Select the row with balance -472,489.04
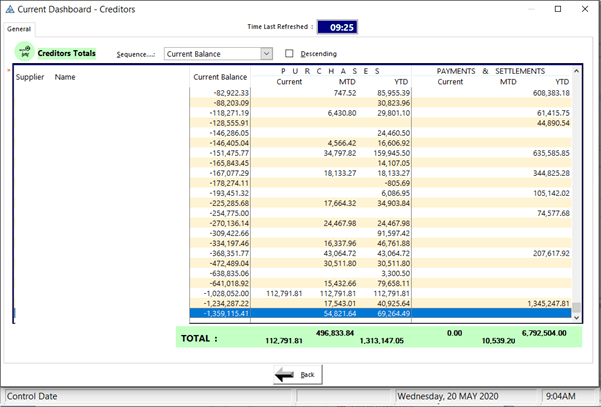This screenshot has width=601, height=407. (380, 263)
